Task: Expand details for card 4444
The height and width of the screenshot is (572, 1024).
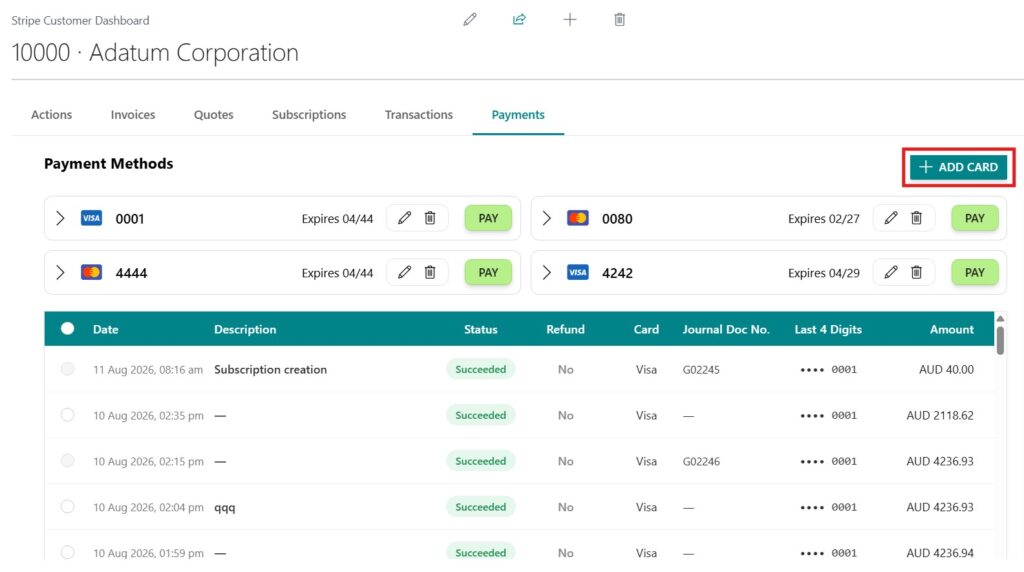Action: click(60, 272)
